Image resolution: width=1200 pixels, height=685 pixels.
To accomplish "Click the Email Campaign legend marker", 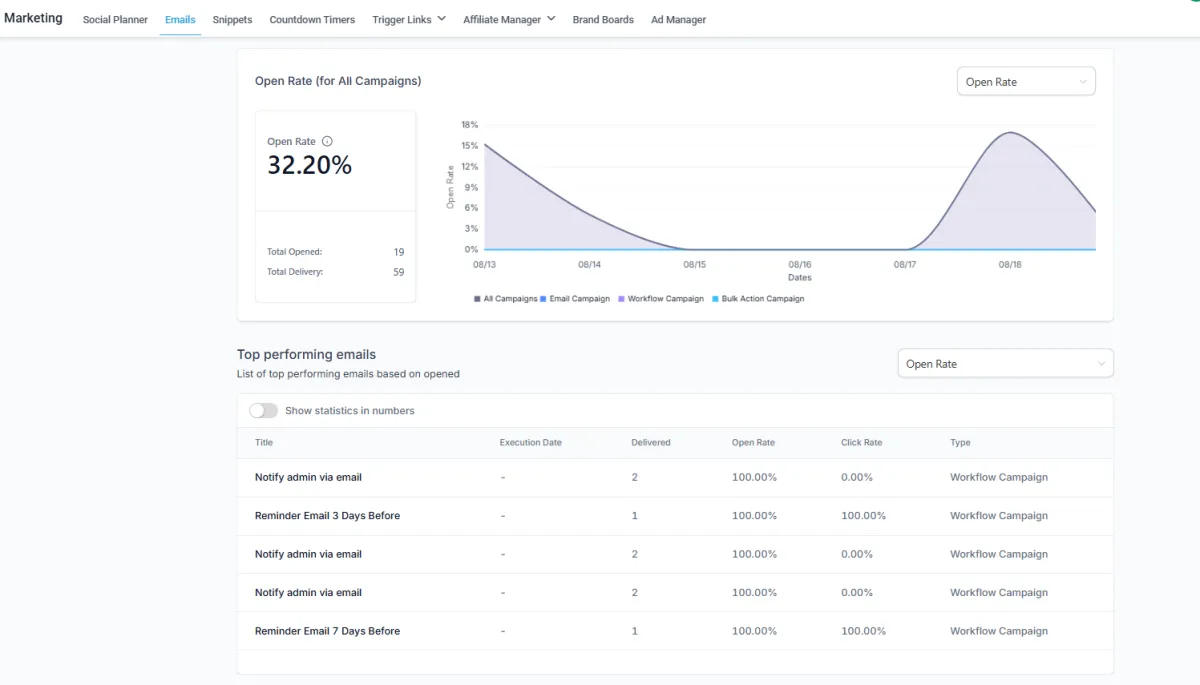I will pyautogui.click(x=543, y=299).
